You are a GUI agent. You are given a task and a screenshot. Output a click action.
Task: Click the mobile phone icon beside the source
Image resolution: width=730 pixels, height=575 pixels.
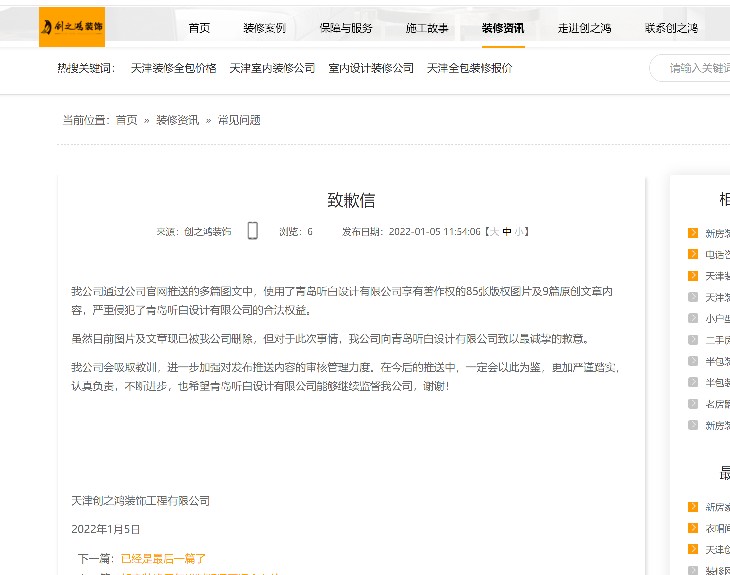[253, 230]
